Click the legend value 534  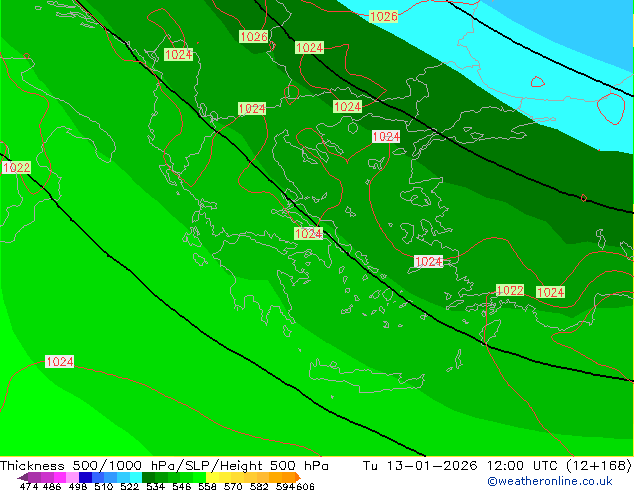coord(155,486)
